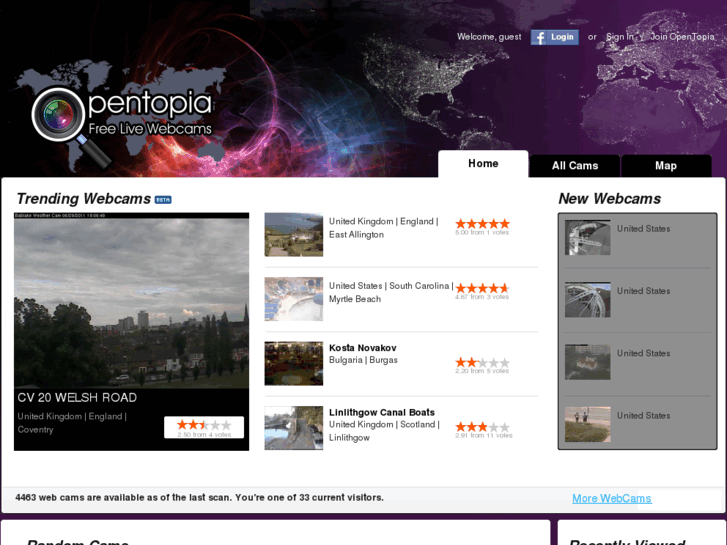Click the Linlithgow Canal Boats star rating

click(482, 427)
